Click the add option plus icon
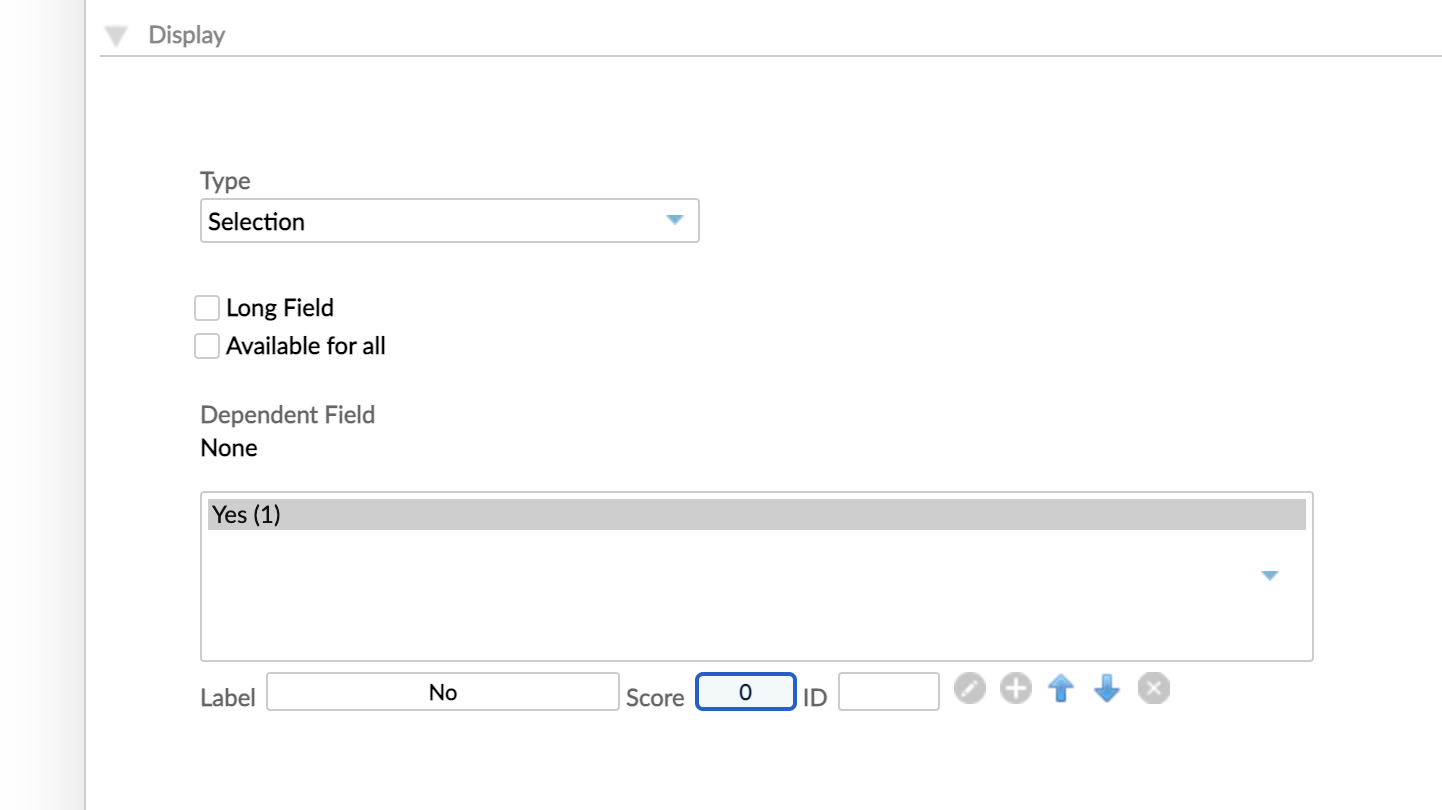The width and height of the screenshot is (1442, 810). point(1015,688)
